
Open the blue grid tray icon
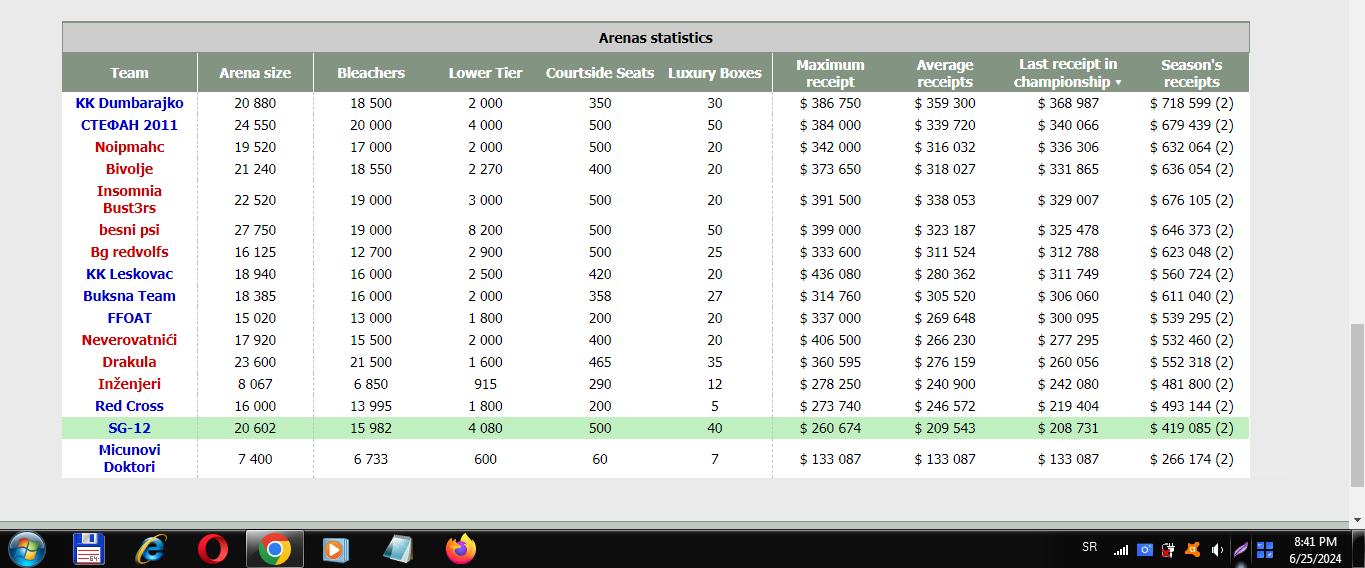[1264, 549]
